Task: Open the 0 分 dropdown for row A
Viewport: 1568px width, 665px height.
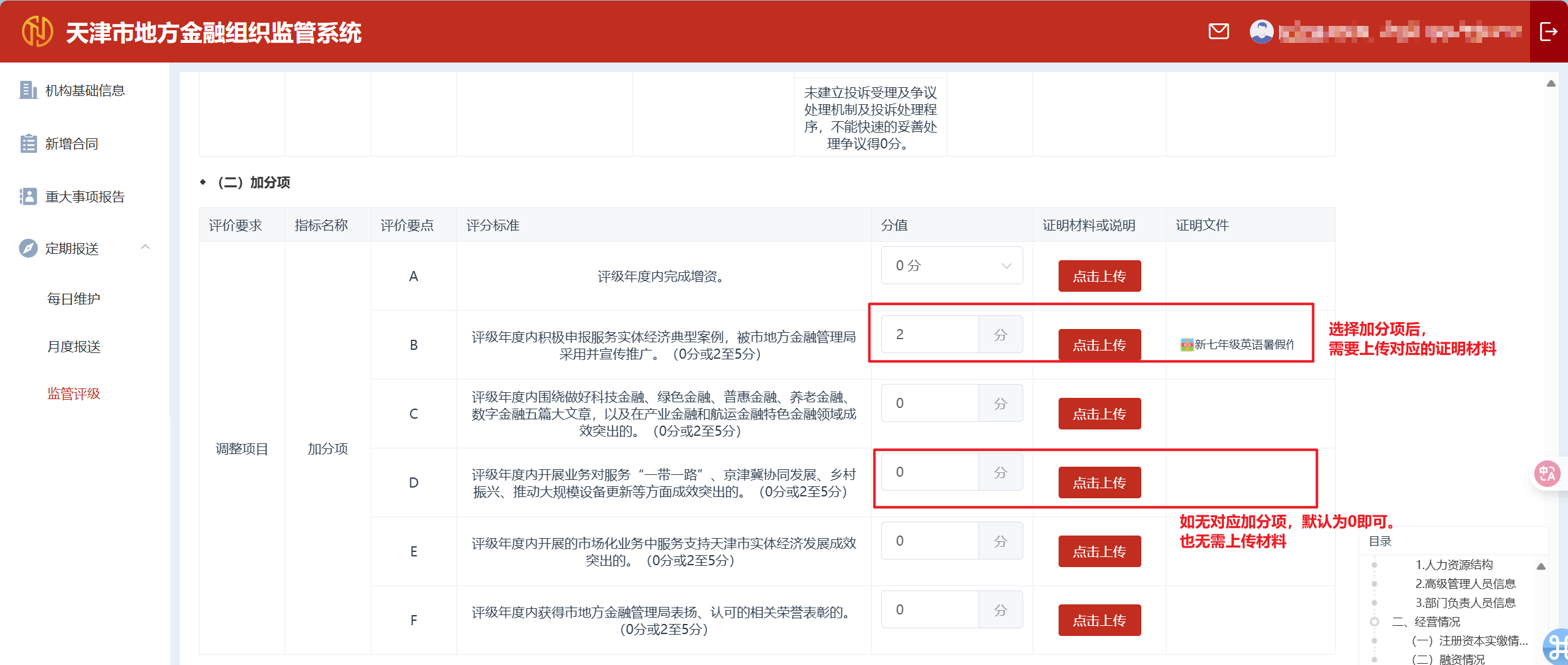Action: pyautogui.click(x=951, y=265)
